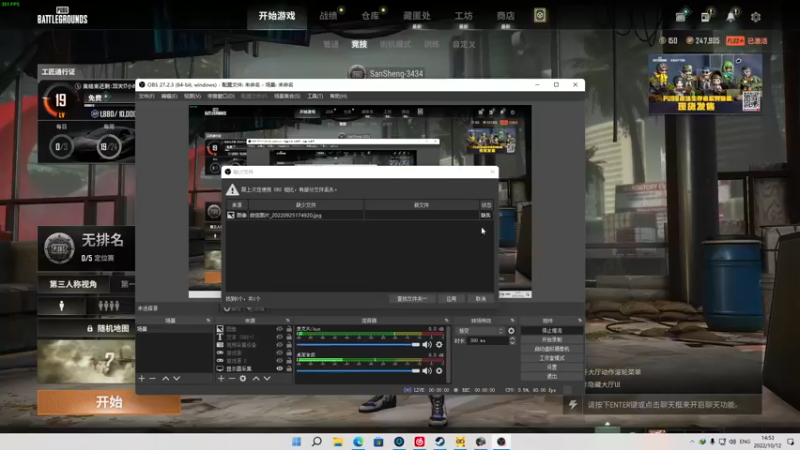Move scene down in the Scenes dock

177,379
